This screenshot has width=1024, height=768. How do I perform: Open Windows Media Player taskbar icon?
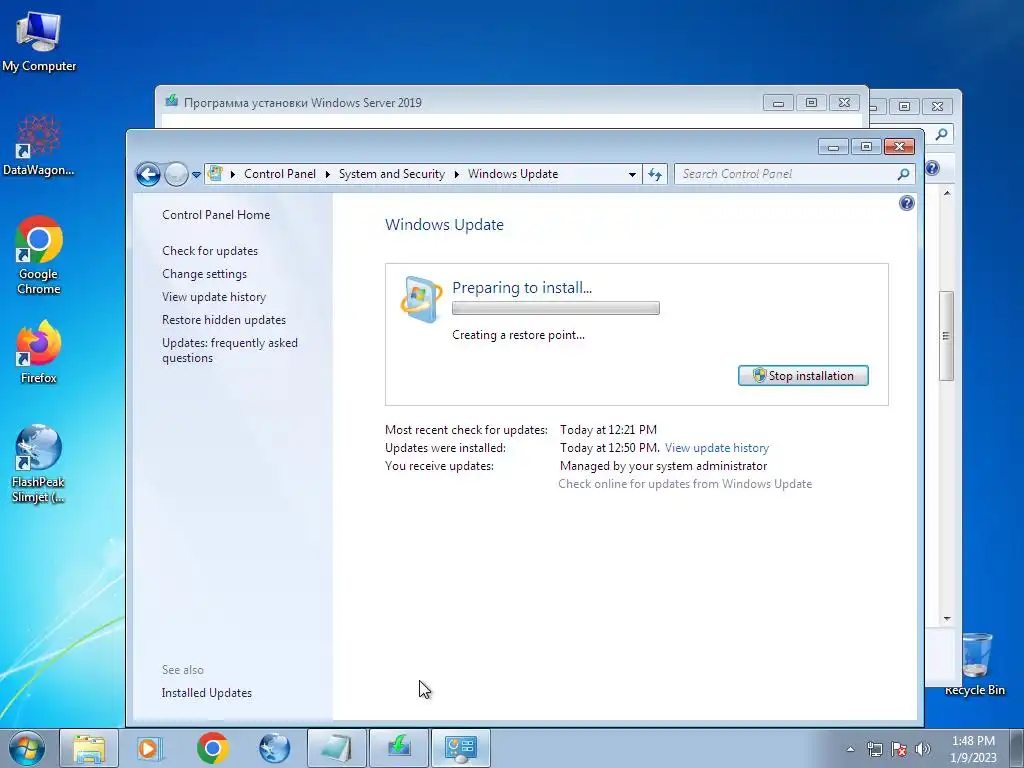(150, 748)
